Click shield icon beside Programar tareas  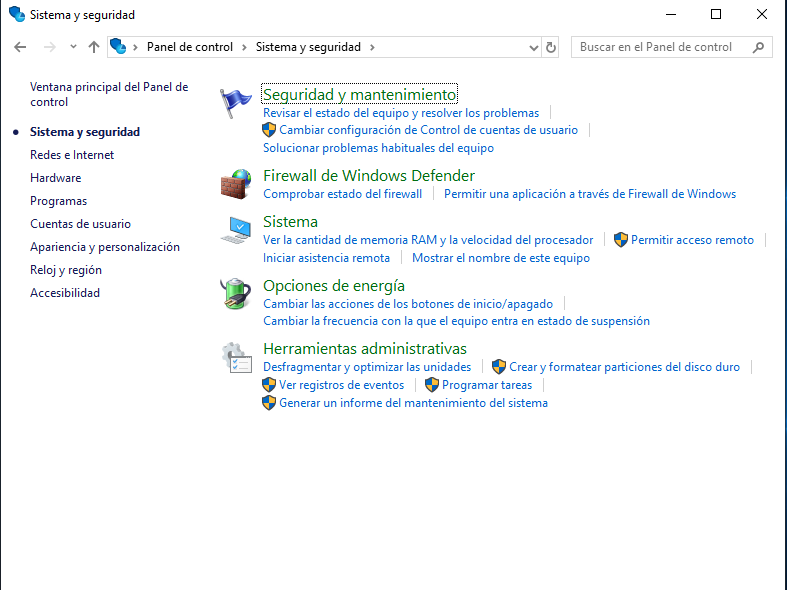point(432,385)
